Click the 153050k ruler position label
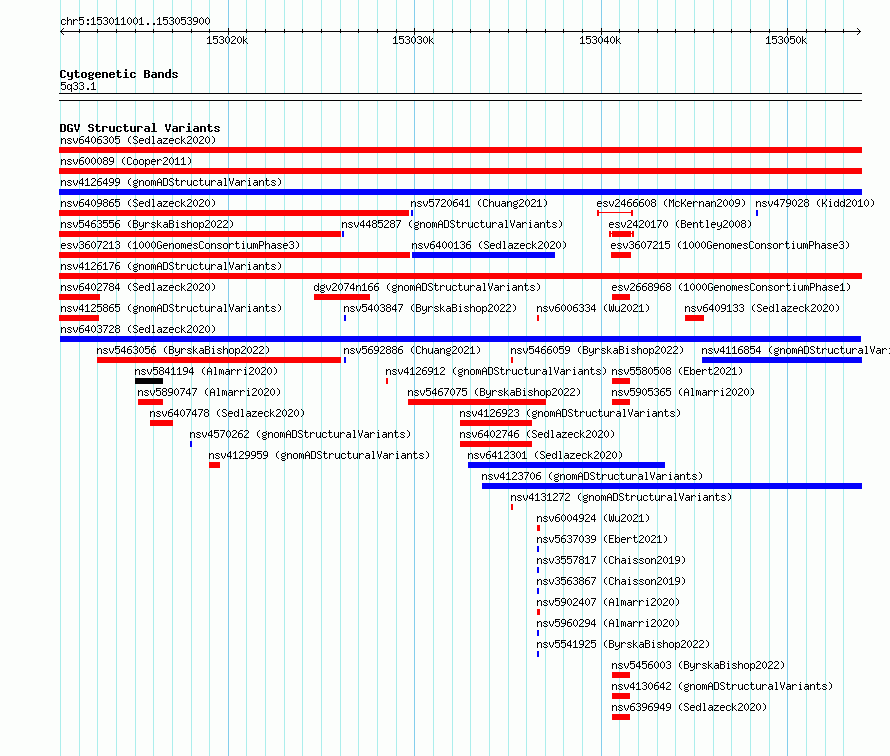This screenshot has width=890, height=756. 786,40
